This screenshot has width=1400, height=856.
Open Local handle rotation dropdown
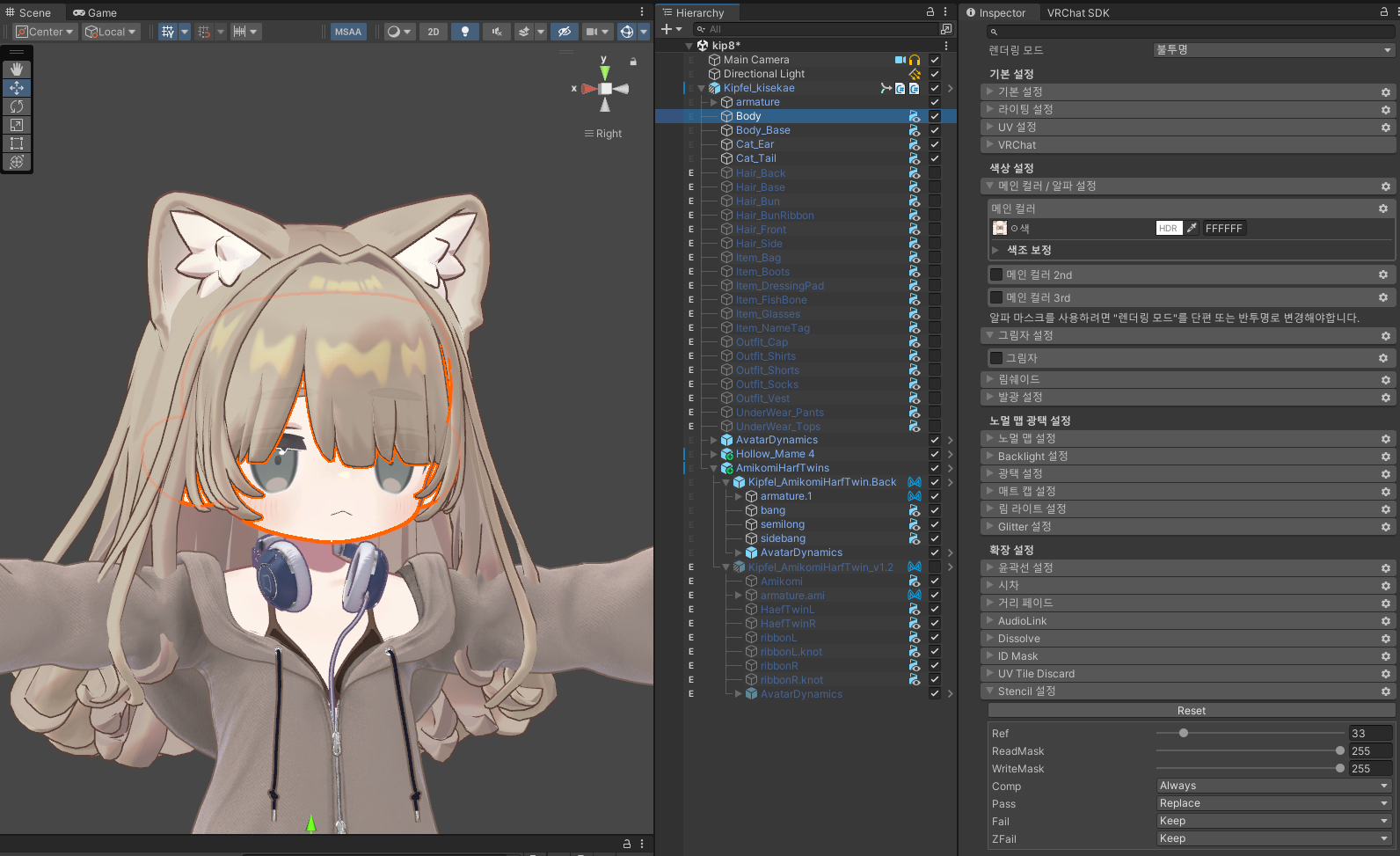[111, 32]
